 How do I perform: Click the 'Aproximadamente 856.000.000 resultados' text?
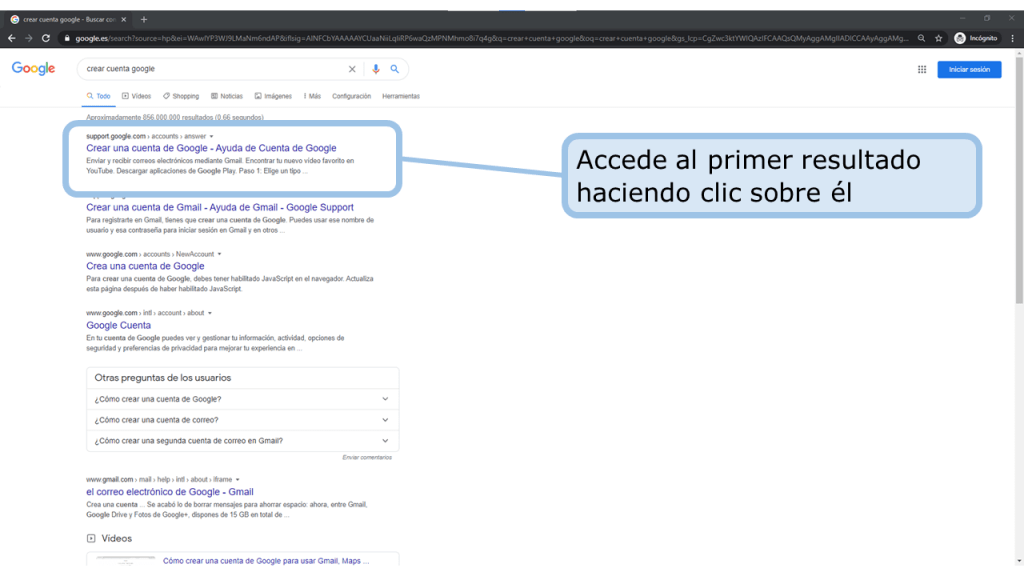coord(175,118)
